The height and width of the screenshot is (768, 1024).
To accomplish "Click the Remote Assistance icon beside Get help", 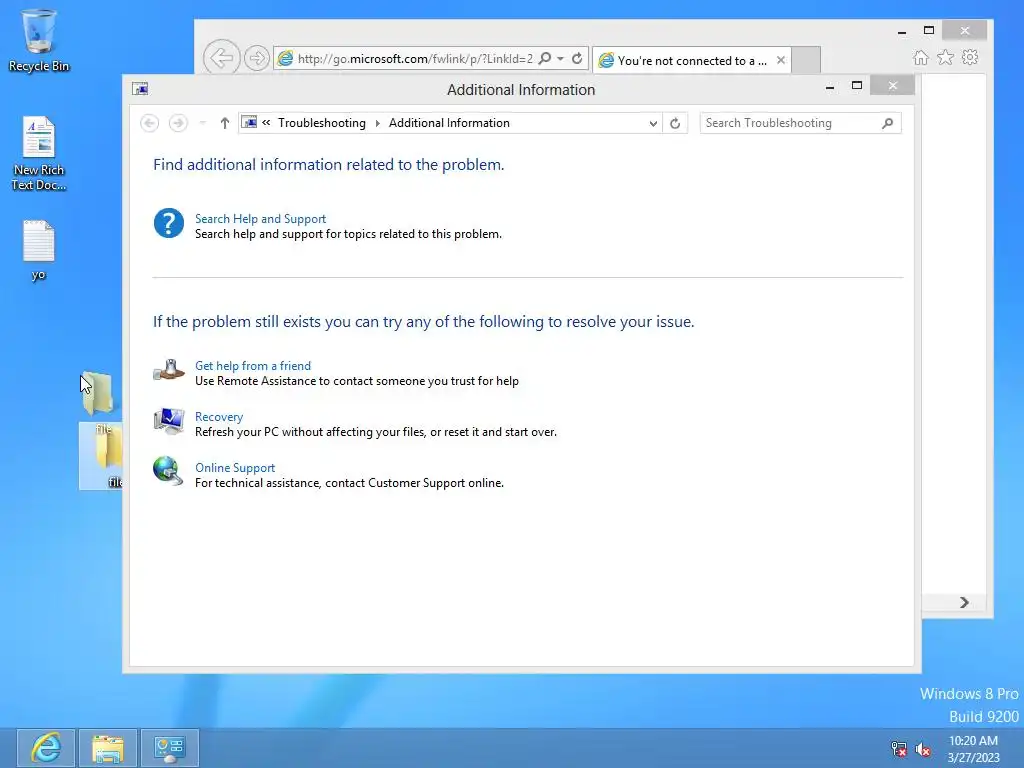I will (x=168, y=370).
